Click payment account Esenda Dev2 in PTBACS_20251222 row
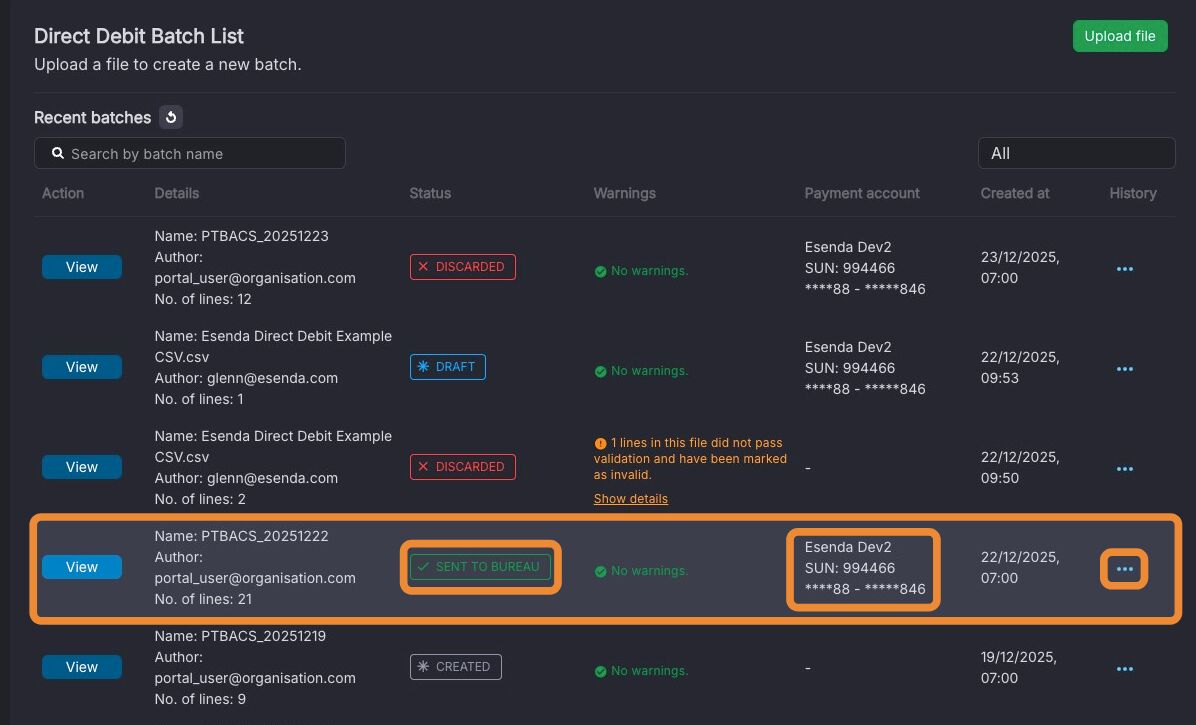The image size is (1196, 725). pos(848,547)
